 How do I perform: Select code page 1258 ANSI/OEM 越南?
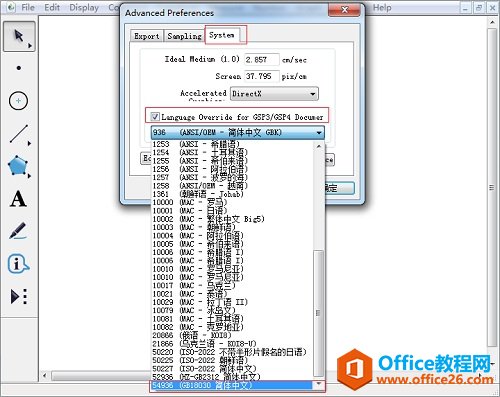[x=232, y=186]
